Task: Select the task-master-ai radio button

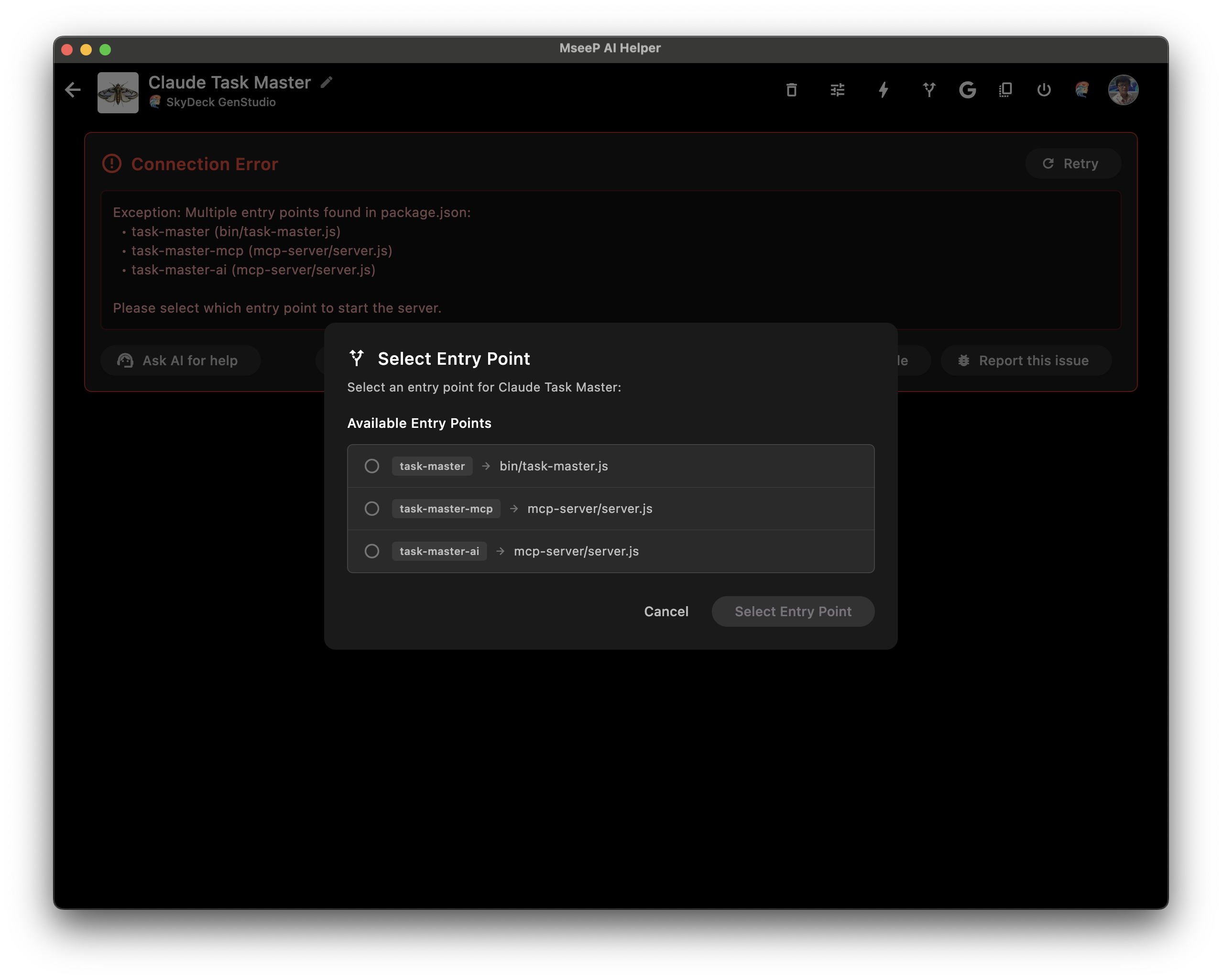Action: tap(372, 551)
